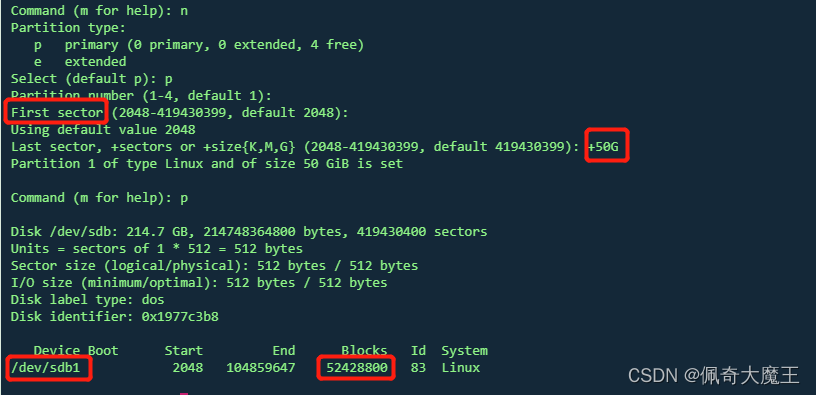This screenshot has height=395, width=816.
Task: Click the Linux system type entry
Action: [x=461, y=368]
